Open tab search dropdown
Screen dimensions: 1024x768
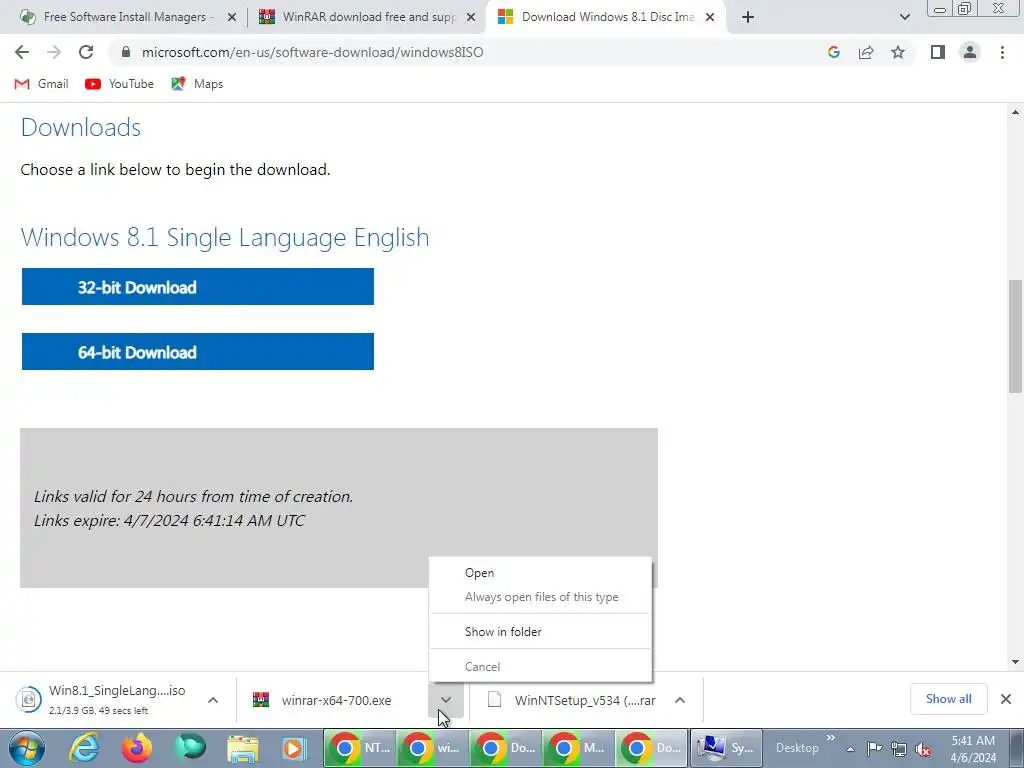point(904,17)
